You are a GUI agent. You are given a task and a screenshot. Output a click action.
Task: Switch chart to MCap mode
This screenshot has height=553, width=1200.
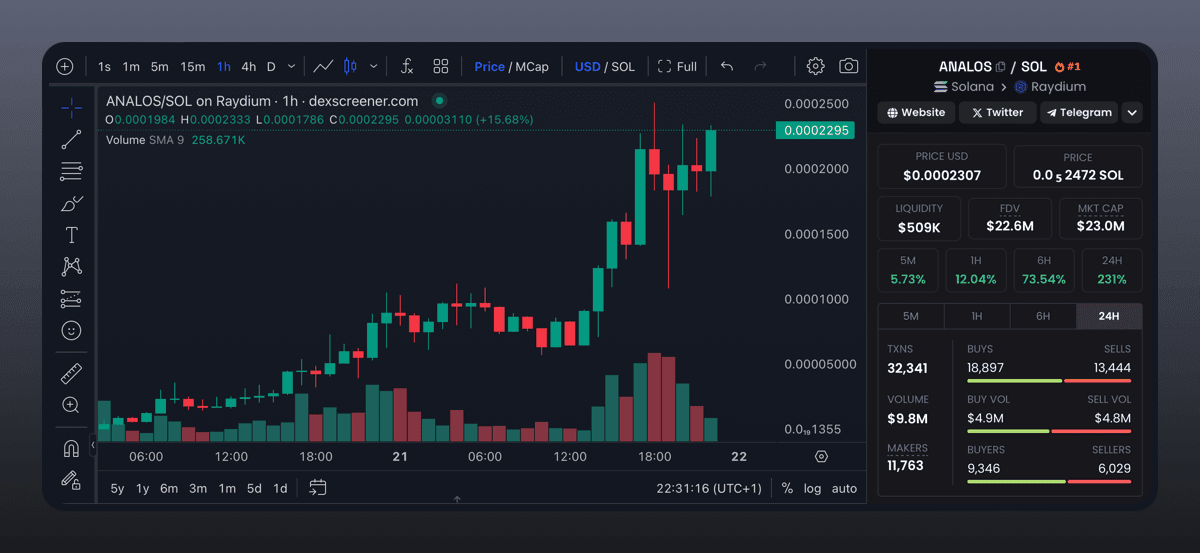click(532, 67)
